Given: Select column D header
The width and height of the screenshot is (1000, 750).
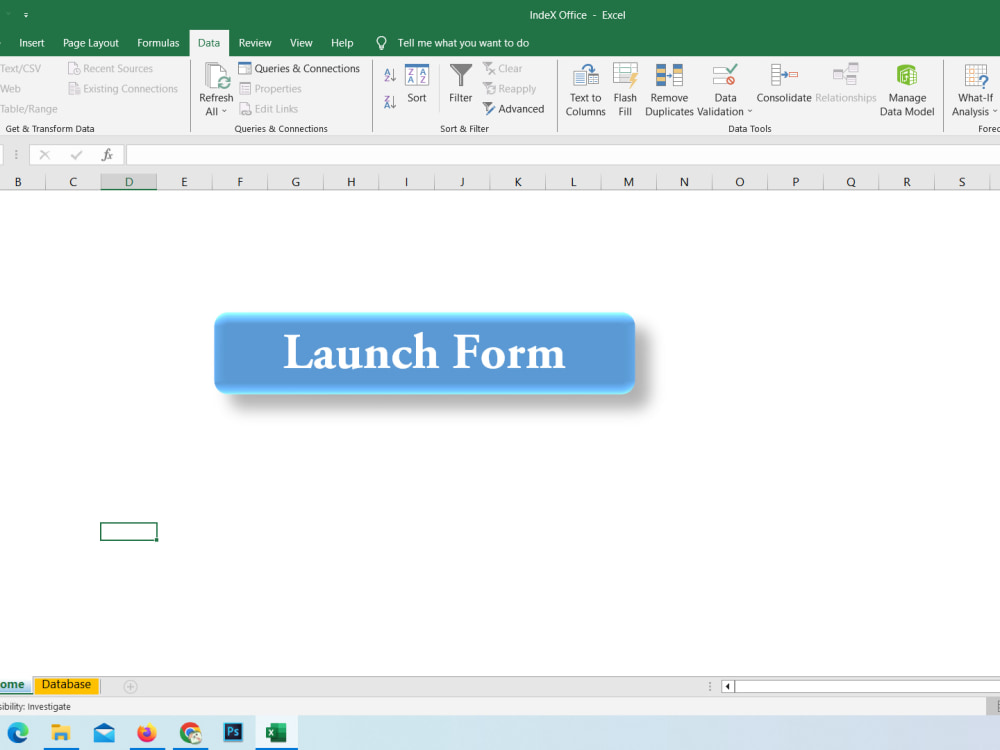Looking at the screenshot, I should 129,182.
